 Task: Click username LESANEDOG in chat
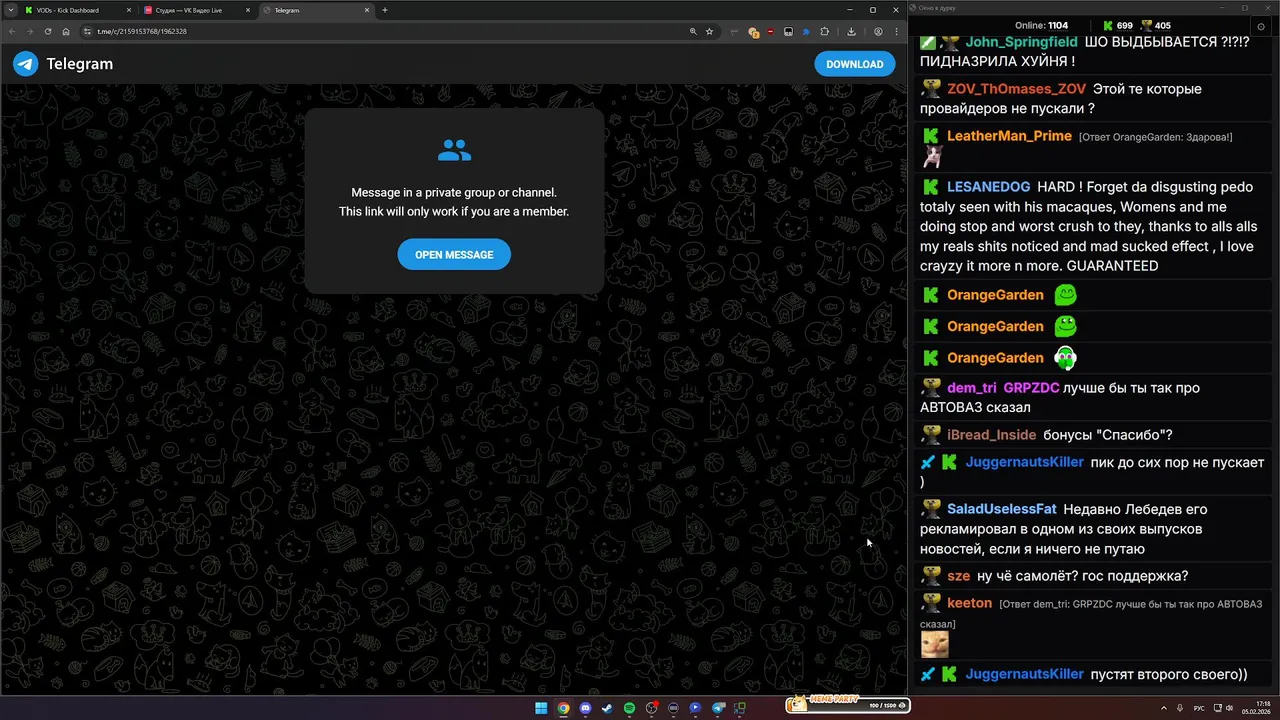click(x=988, y=187)
